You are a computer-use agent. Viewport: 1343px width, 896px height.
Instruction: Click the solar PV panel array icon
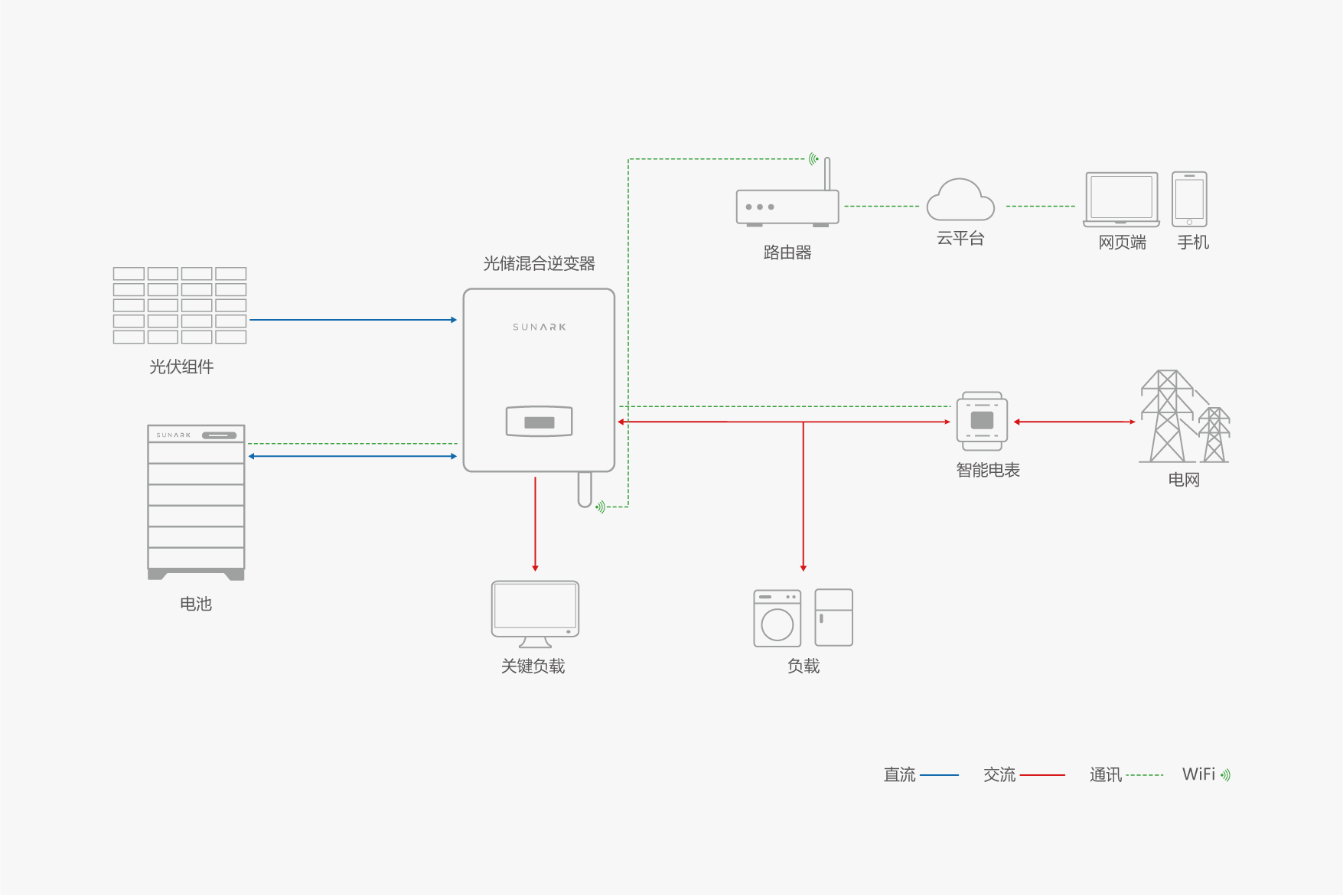coord(180,305)
